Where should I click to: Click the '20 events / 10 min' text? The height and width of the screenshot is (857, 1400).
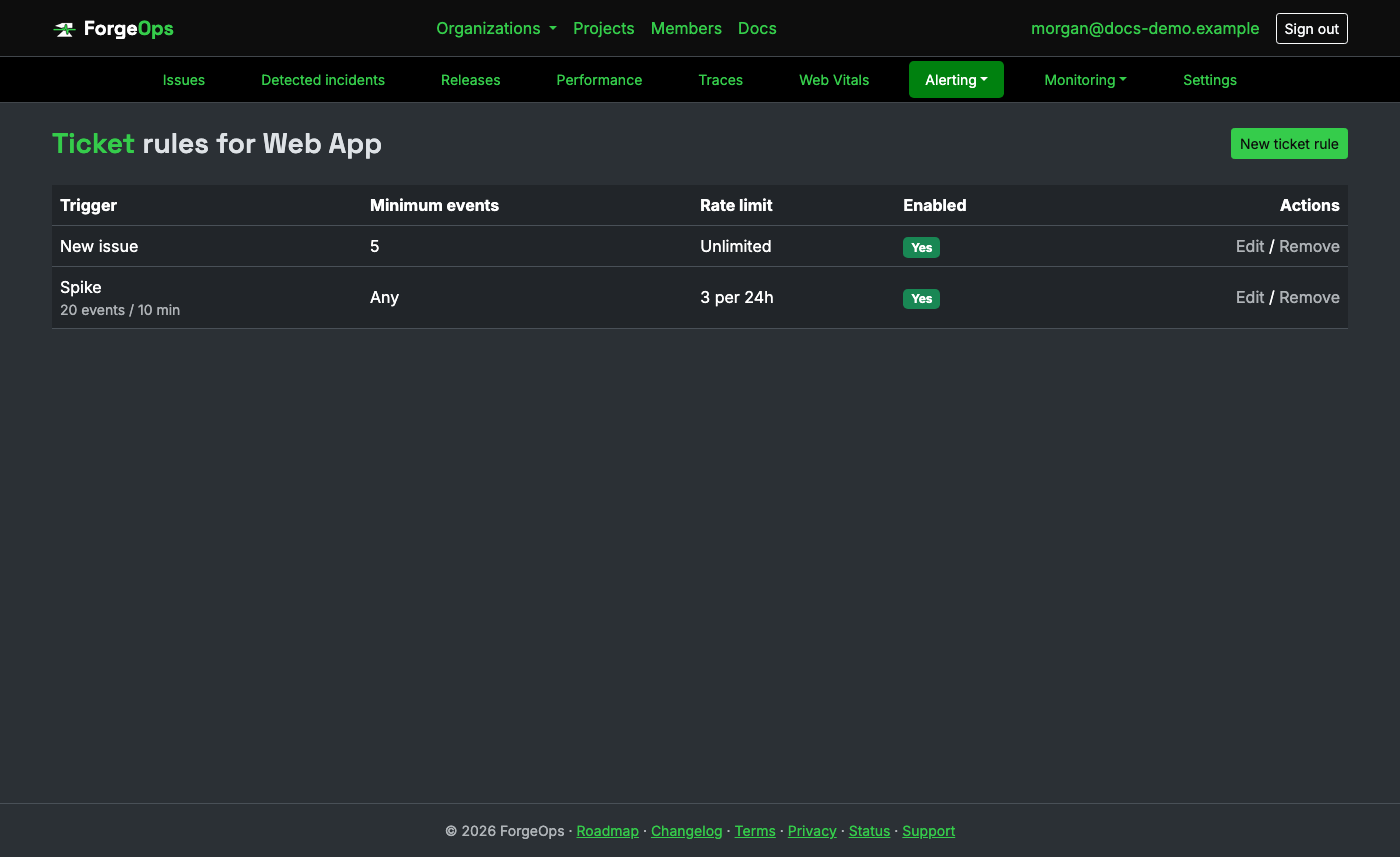120,310
